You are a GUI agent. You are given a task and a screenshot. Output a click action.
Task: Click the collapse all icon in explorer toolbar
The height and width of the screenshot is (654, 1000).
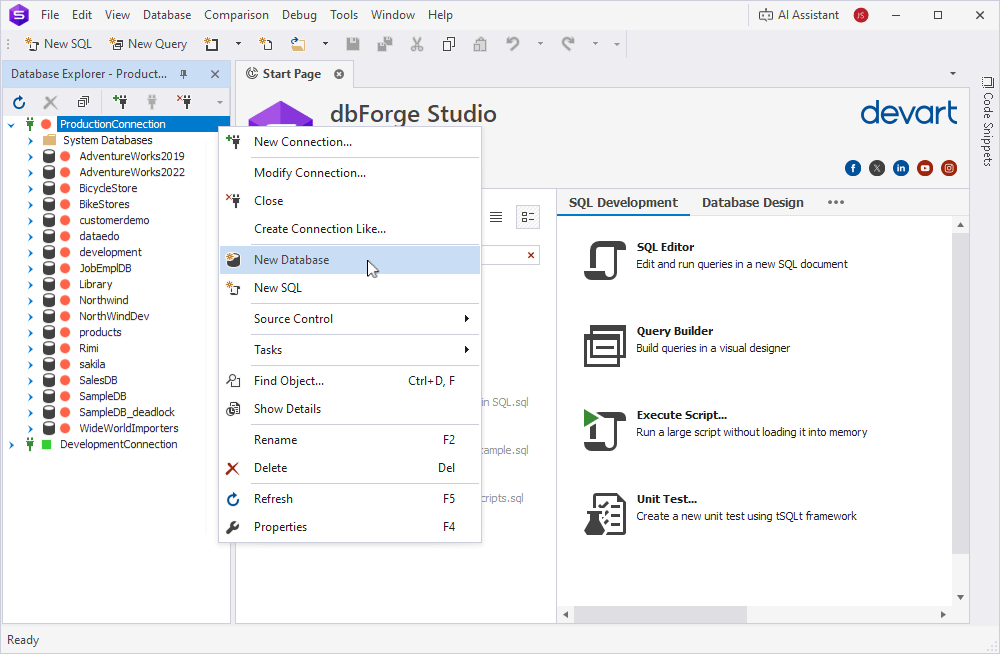coord(83,102)
